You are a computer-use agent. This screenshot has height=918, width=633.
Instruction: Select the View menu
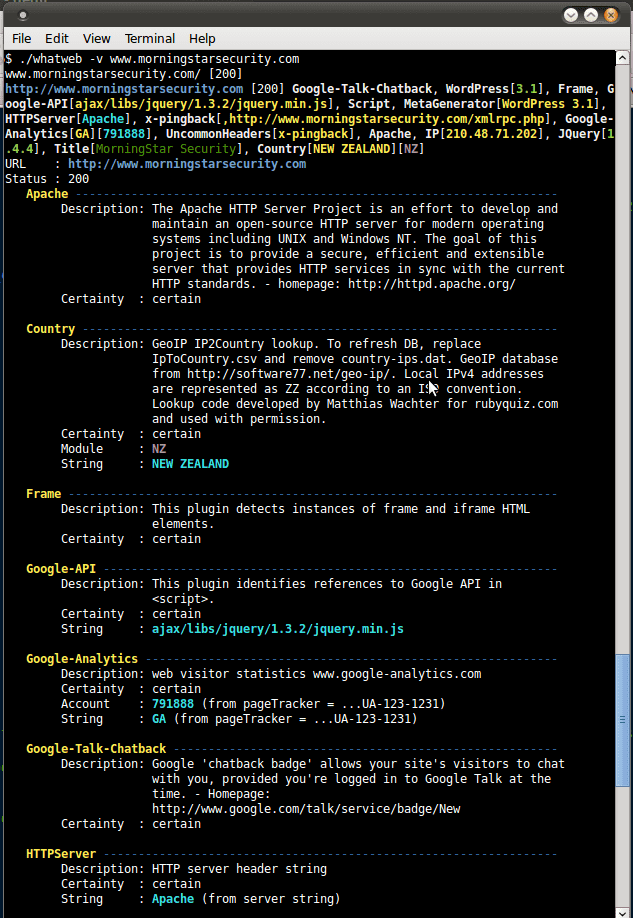click(96, 38)
